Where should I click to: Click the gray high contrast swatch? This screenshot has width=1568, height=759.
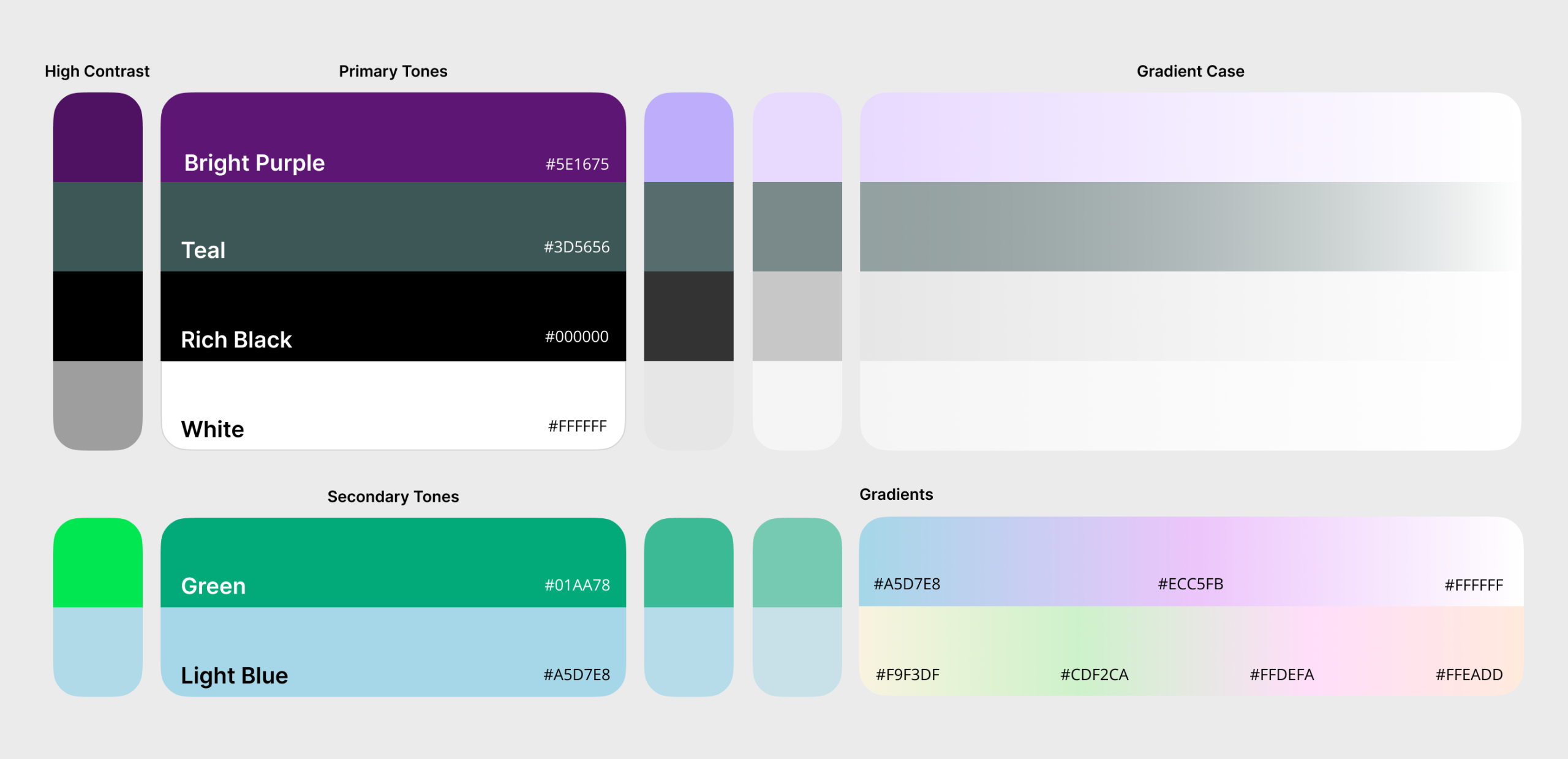click(97, 405)
